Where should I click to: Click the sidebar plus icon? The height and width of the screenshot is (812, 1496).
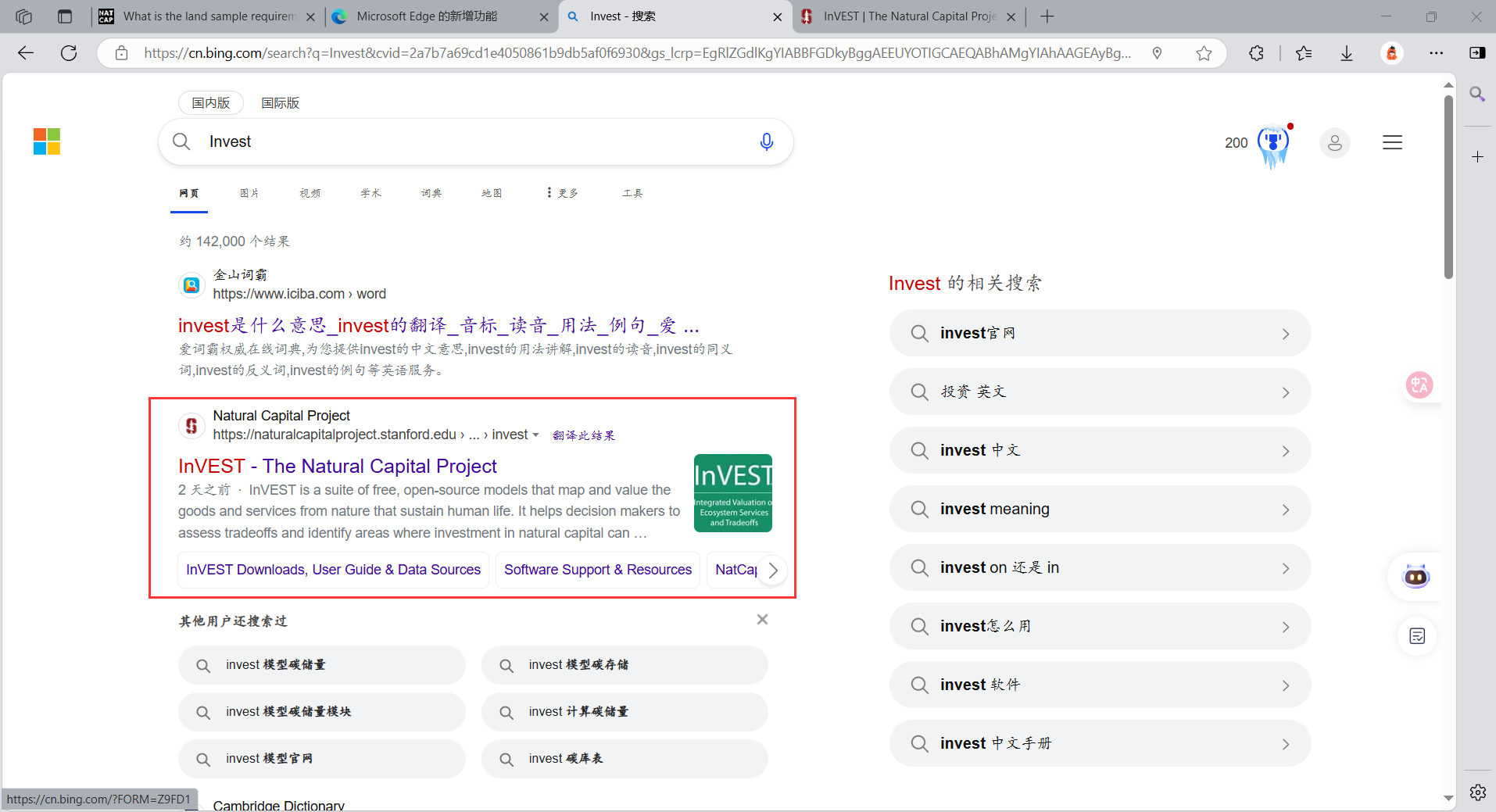[x=1477, y=157]
